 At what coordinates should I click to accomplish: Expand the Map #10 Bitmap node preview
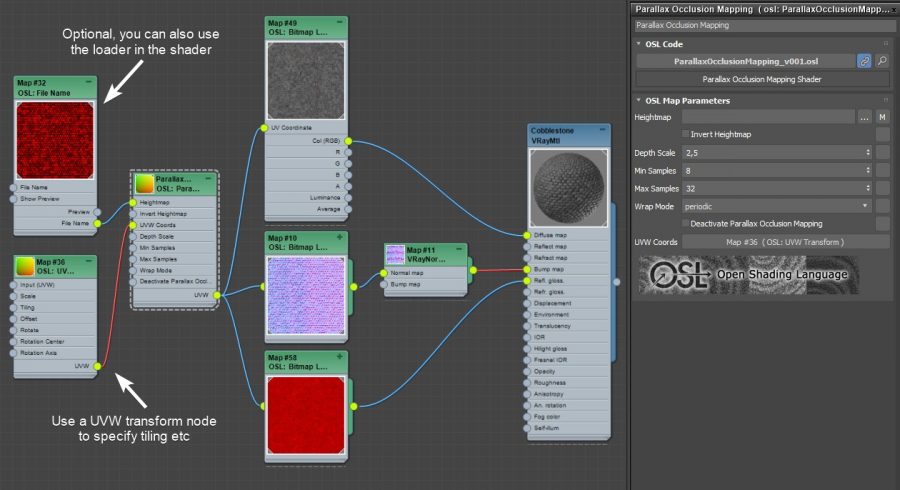tap(340, 238)
